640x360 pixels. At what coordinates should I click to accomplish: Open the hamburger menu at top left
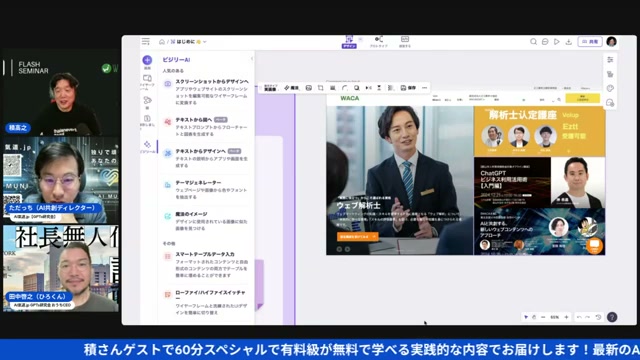(x=146, y=42)
